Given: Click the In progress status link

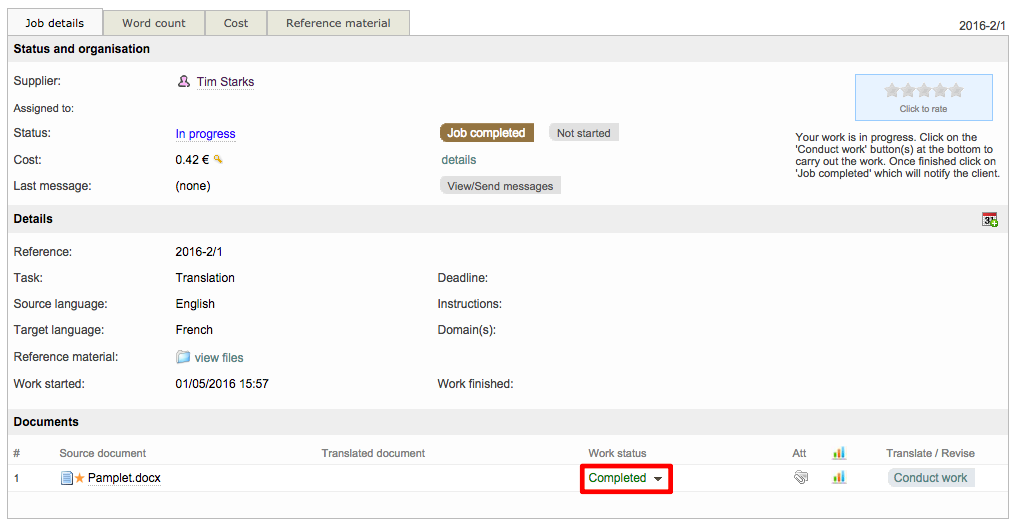Looking at the screenshot, I should coord(205,134).
